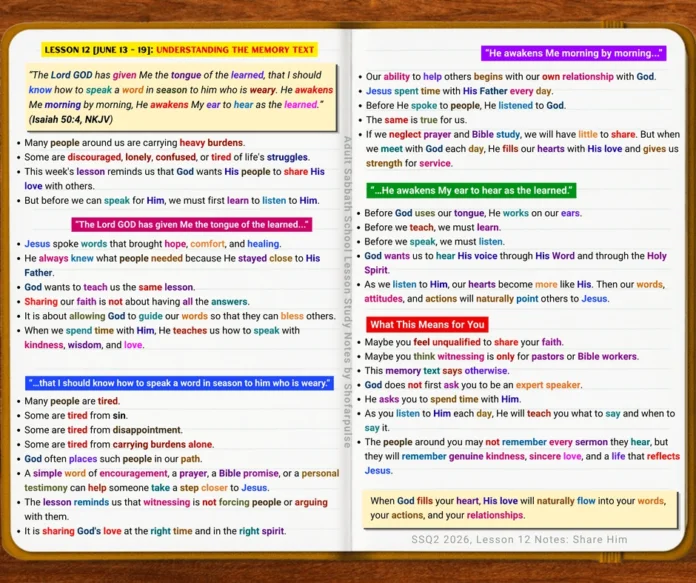This screenshot has height=583, width=696.
Task: Click 'Maybe you feel unqualified to share your faith.'
Action: 464,342
